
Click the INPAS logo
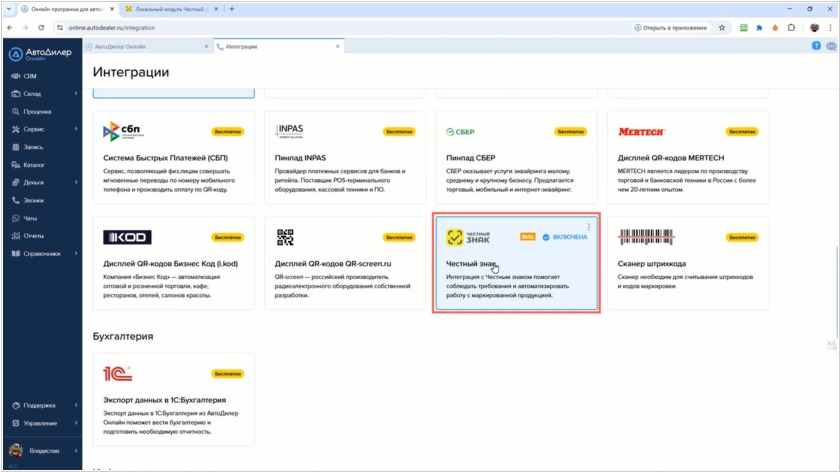tap(289, 131)
